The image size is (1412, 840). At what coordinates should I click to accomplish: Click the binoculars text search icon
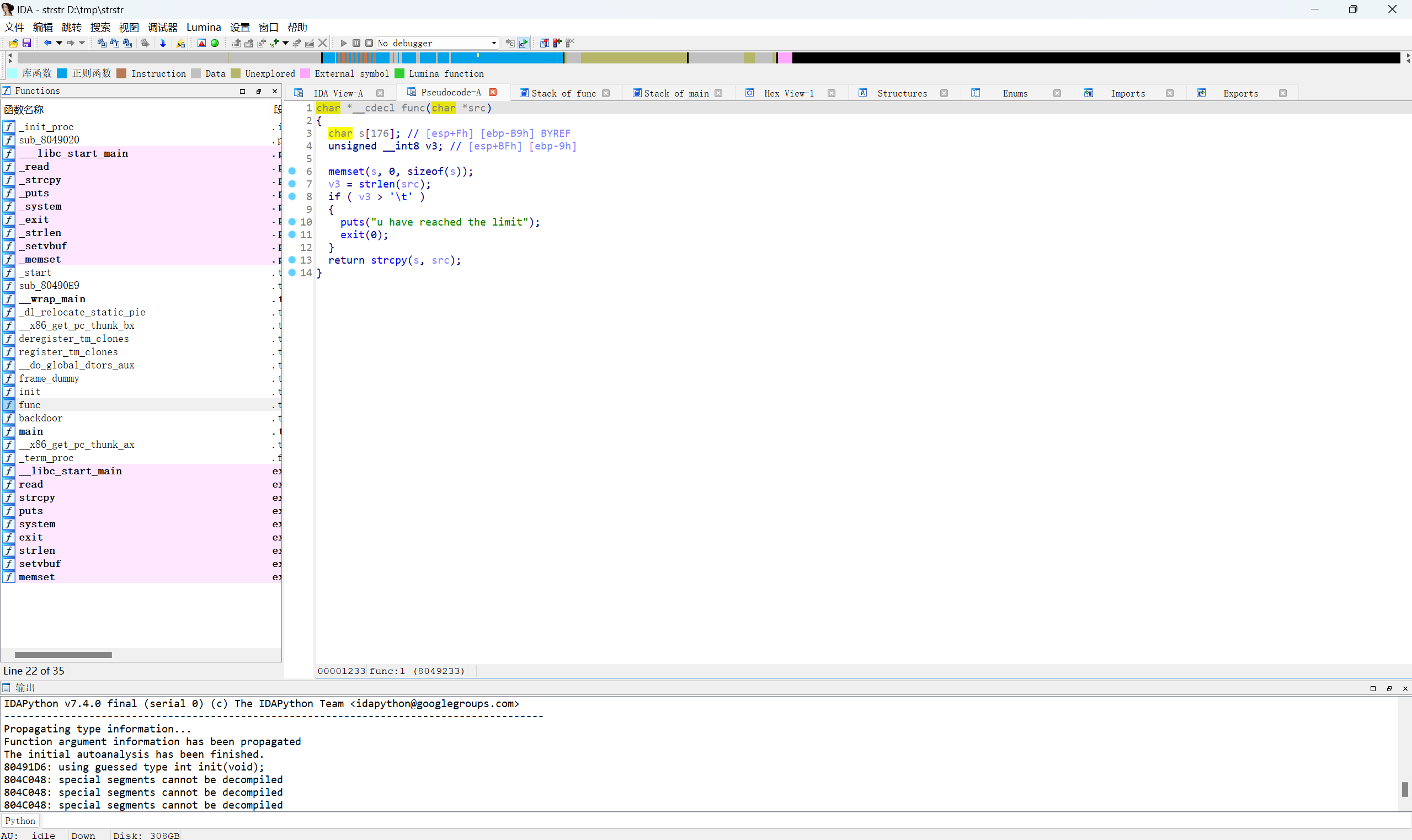tap(115, 43)
